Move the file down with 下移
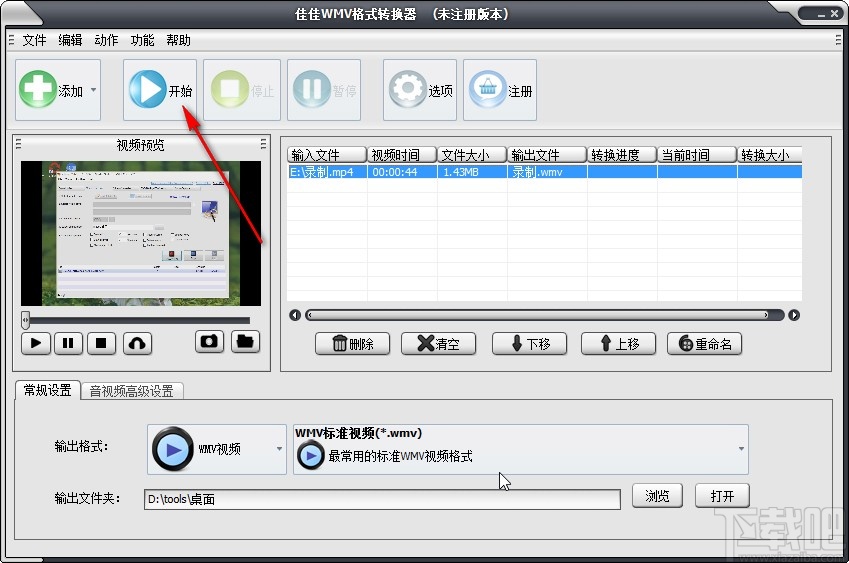Screen dimensions: 849x563 tap(530, 344)
